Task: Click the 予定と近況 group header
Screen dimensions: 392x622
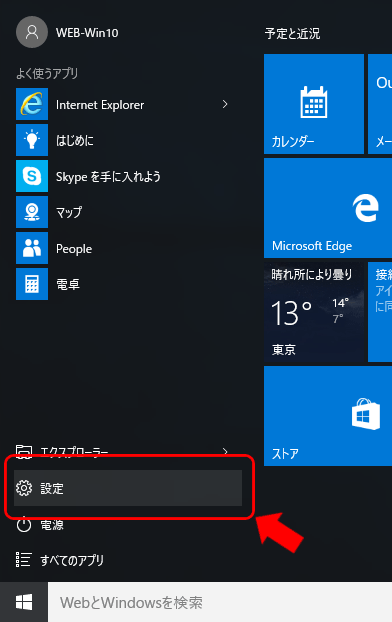Action: [x=292, y=33]
